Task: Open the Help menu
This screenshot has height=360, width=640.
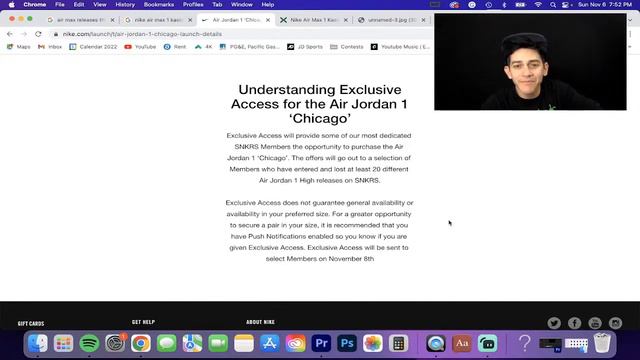Action: tap(268, 4)
